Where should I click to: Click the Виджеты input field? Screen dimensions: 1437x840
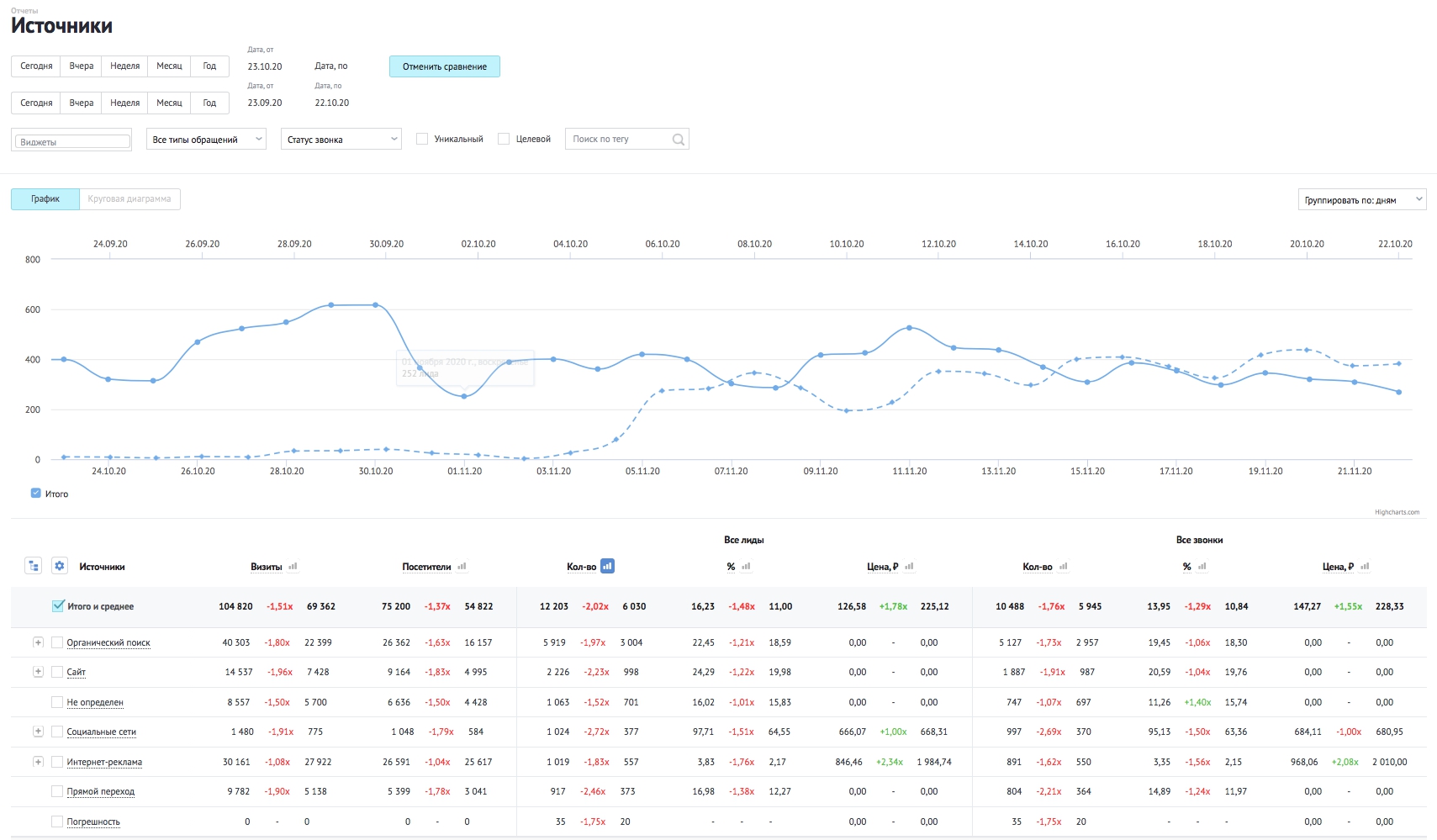coord(72,142)
